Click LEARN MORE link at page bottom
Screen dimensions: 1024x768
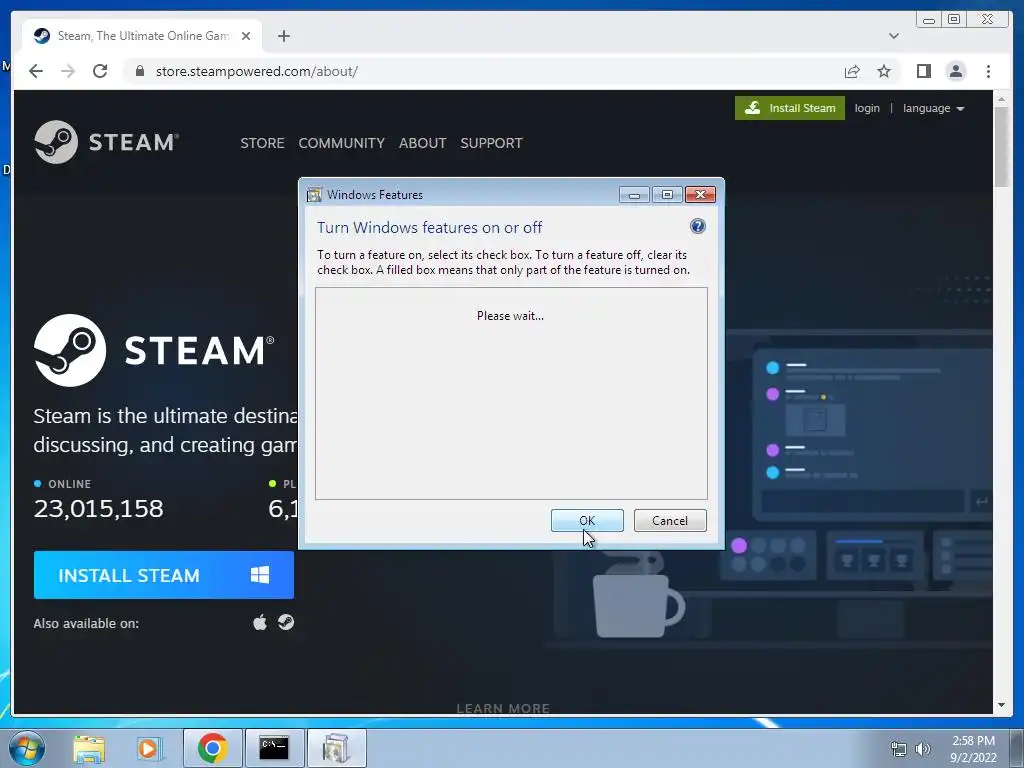click(x=503, y=708)
